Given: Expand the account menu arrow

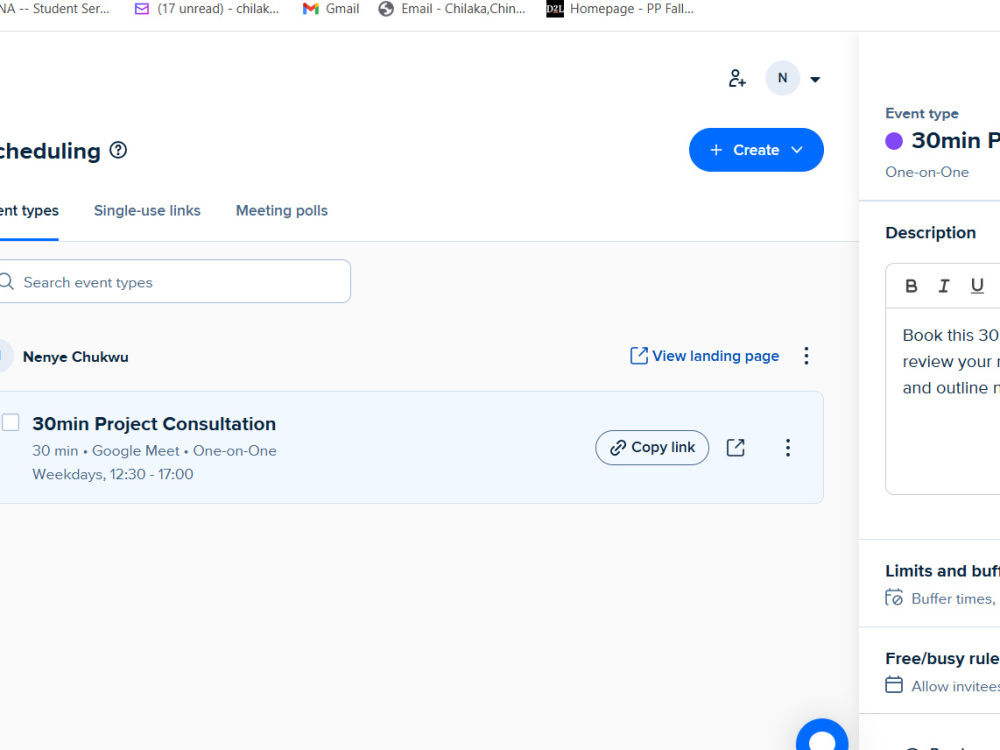Looking at the screenshot, I should tap(815, 80).
